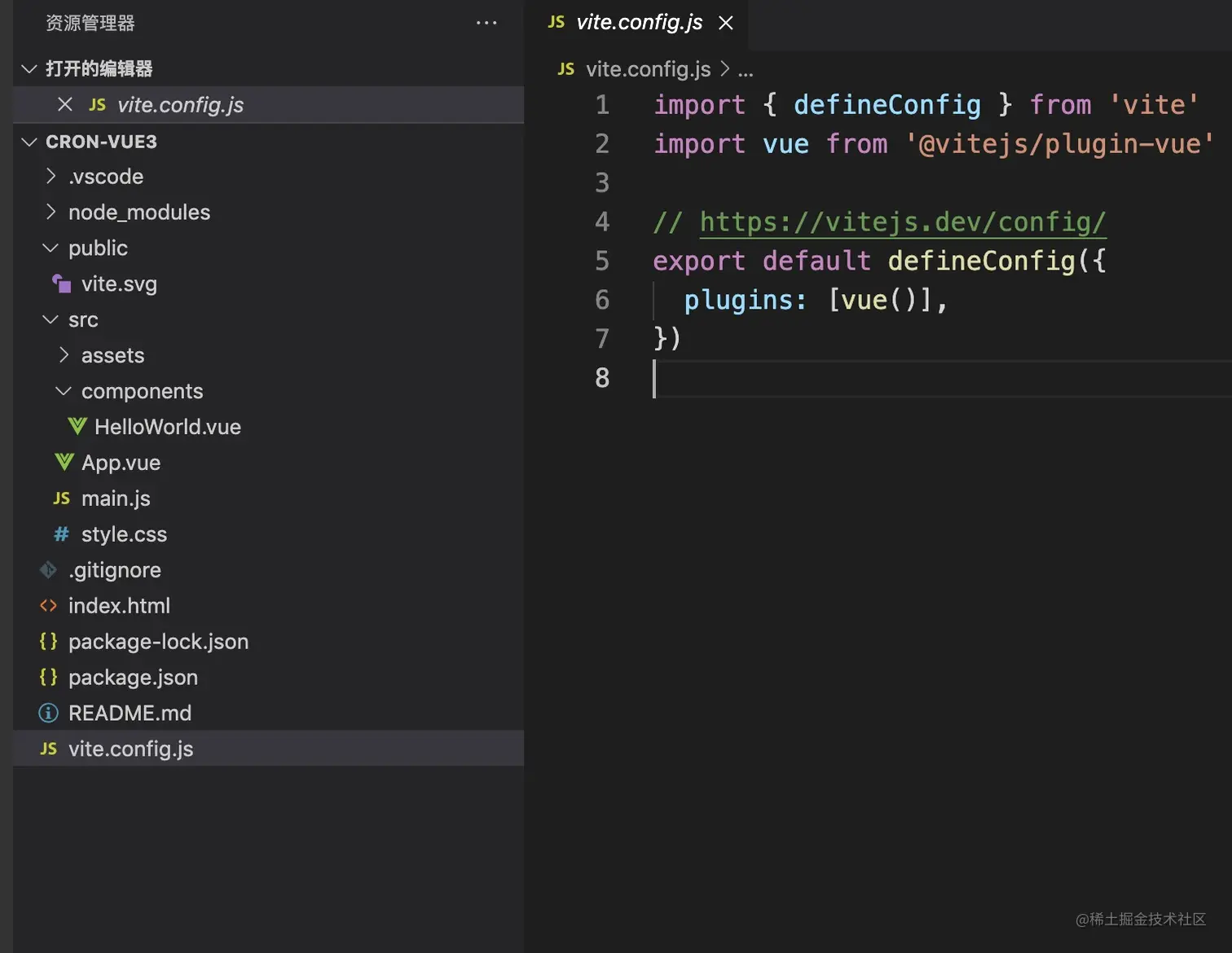Click the Vue icon beside App.vue
Screen dimensions: 1232x953
click(64, 462)
